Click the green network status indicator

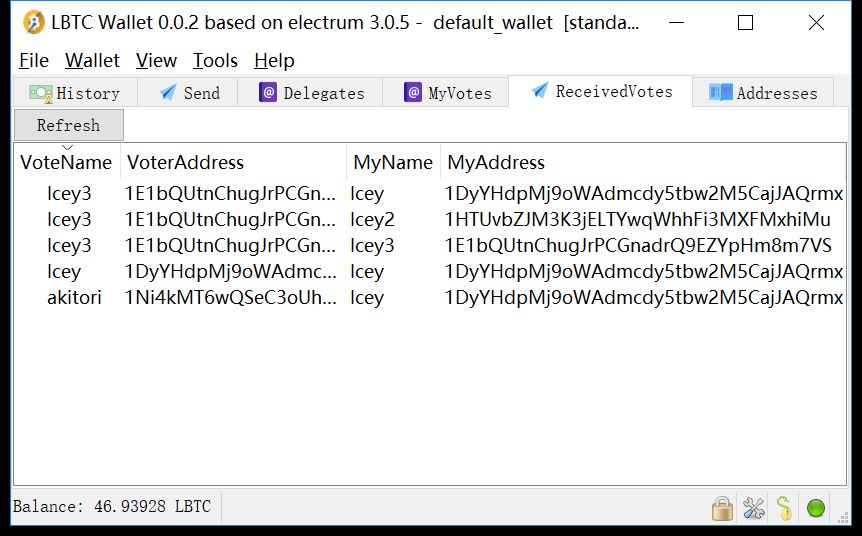[x=816, y=508]
